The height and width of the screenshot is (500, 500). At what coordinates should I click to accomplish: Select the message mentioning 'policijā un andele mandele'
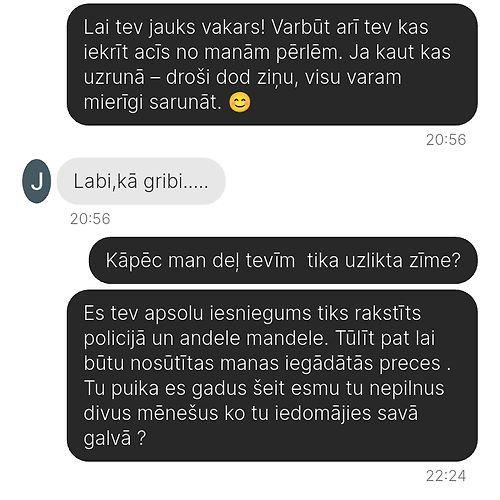(x=272, y=375)
